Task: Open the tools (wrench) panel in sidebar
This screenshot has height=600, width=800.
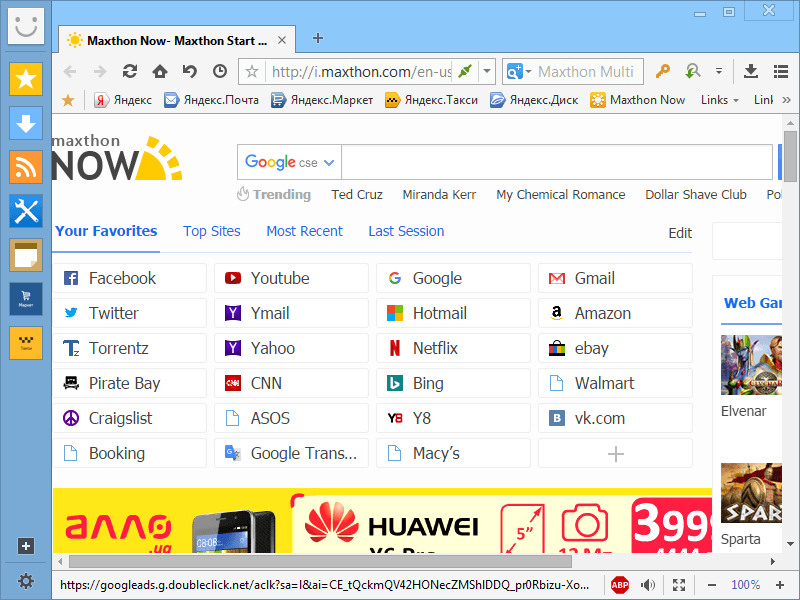Action: [26, 211]
